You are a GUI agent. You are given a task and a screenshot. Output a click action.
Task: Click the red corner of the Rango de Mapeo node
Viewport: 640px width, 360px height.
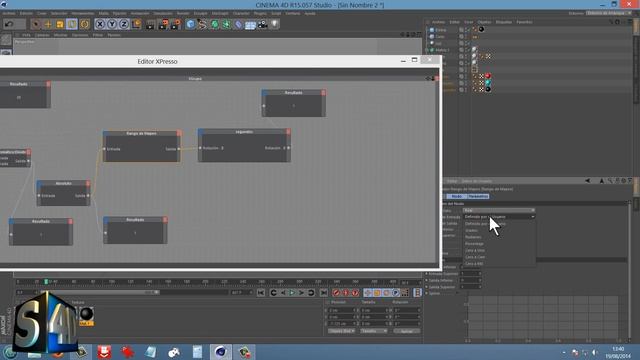179,133
